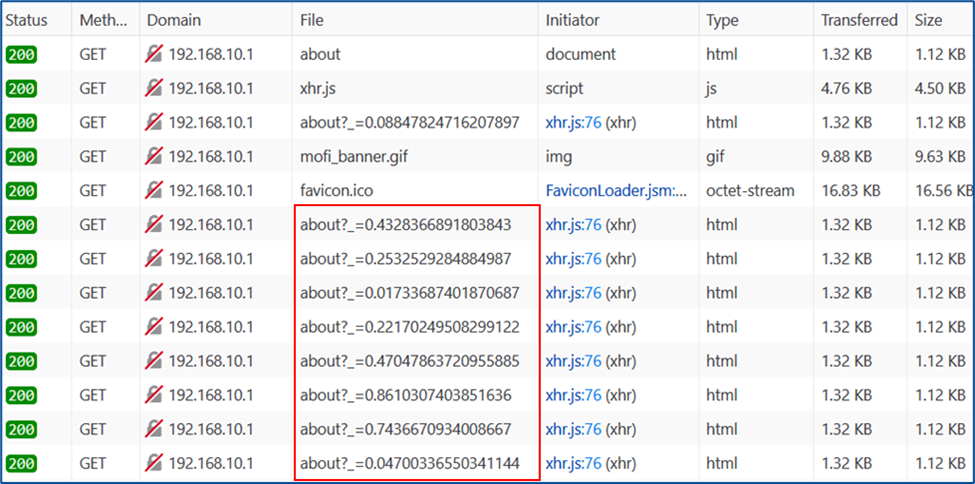Click the insecure lock icon on the about?_=0.4328366891803843 row
The image size is (975, 484).
(154, 225)
